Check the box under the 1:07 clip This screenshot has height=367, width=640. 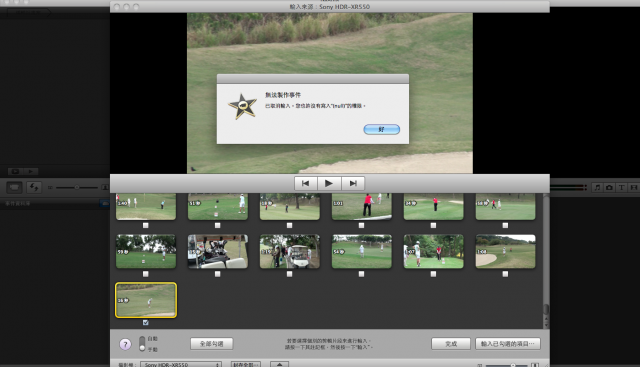pyautogui.click(x=433, y=274)
